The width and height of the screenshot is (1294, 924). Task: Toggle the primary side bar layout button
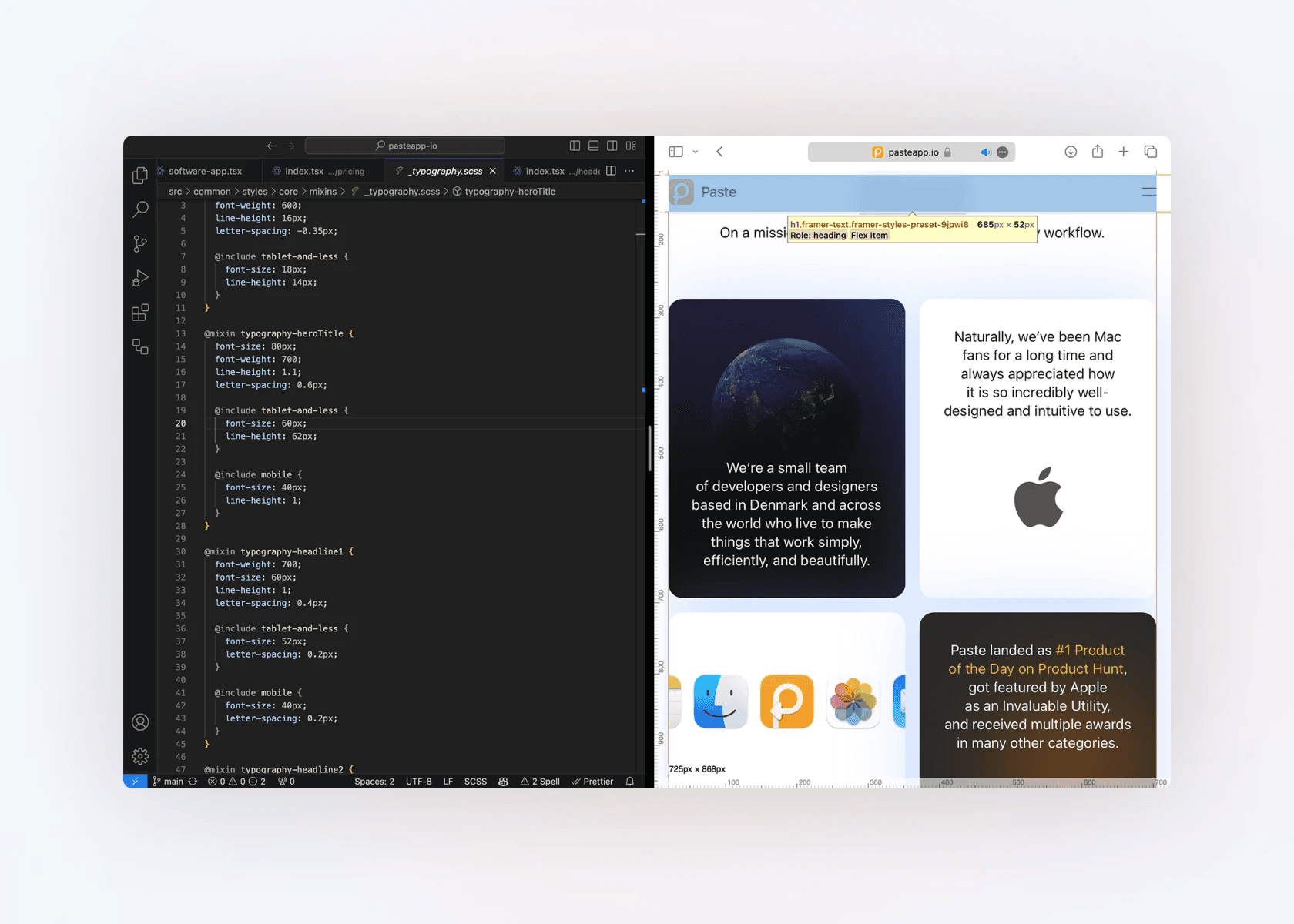coord(575,146)
